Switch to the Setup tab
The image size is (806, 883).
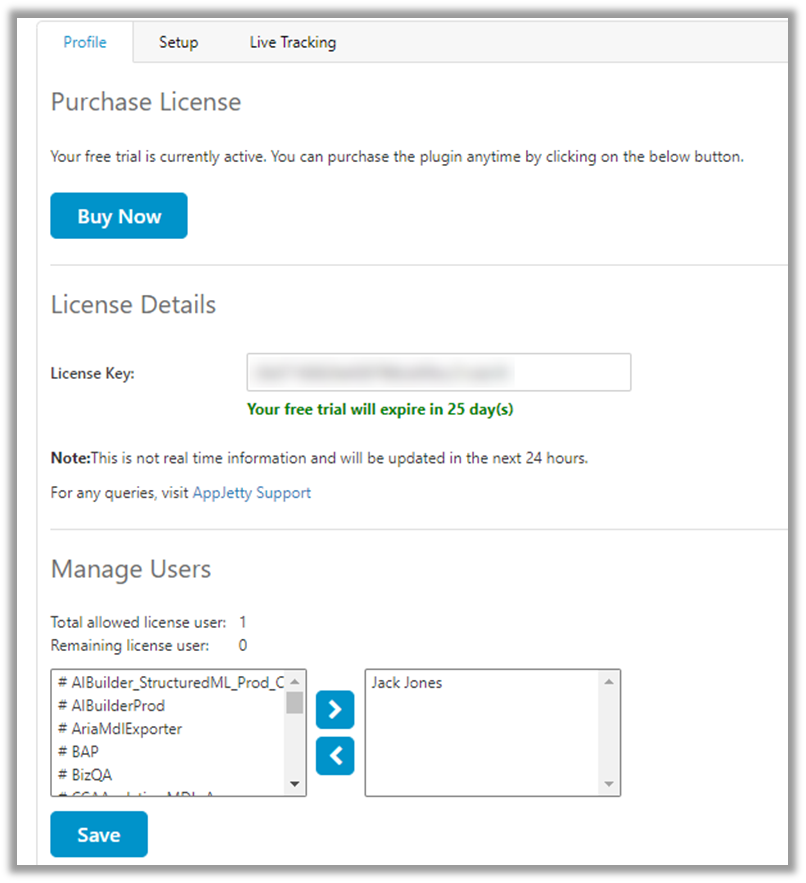[178, 42]
